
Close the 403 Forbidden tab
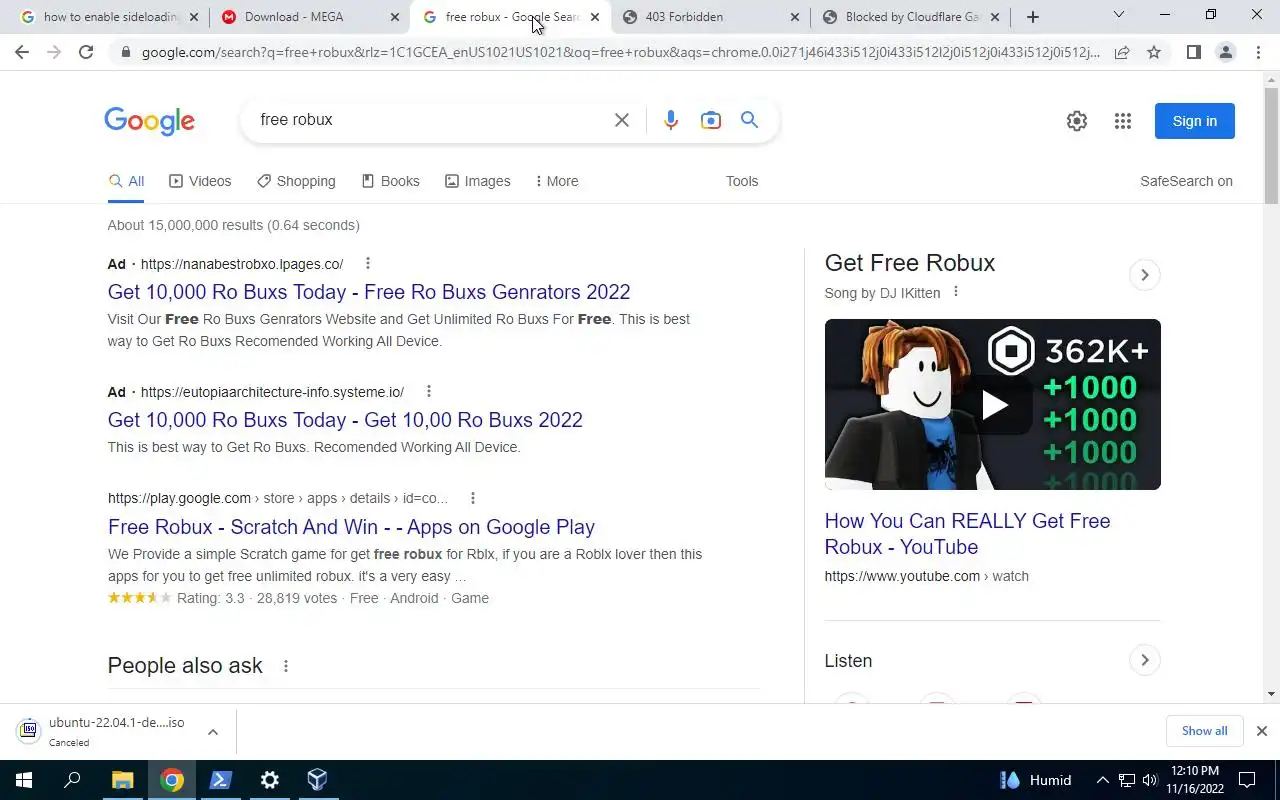tap(795, 17)
